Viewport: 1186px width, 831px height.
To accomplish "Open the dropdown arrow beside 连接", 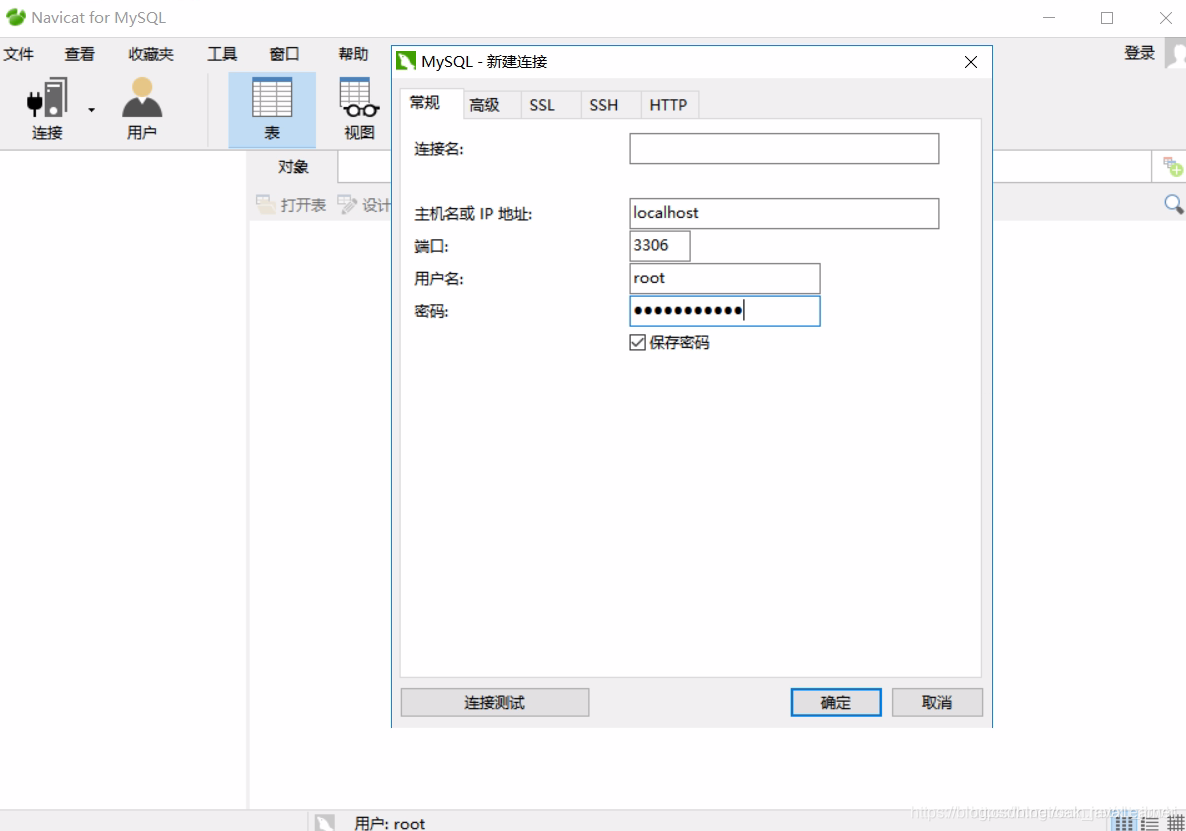I will tap(92, 110).
